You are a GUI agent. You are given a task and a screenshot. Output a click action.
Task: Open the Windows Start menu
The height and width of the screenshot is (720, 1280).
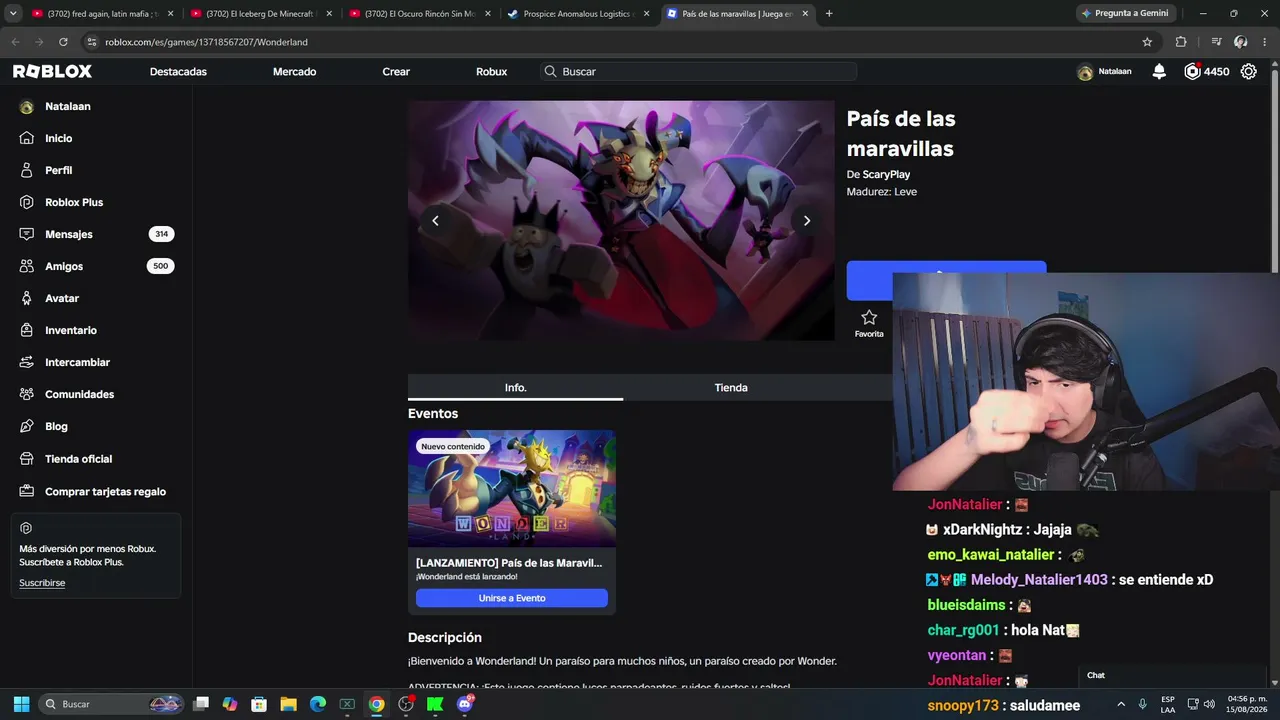21,704
